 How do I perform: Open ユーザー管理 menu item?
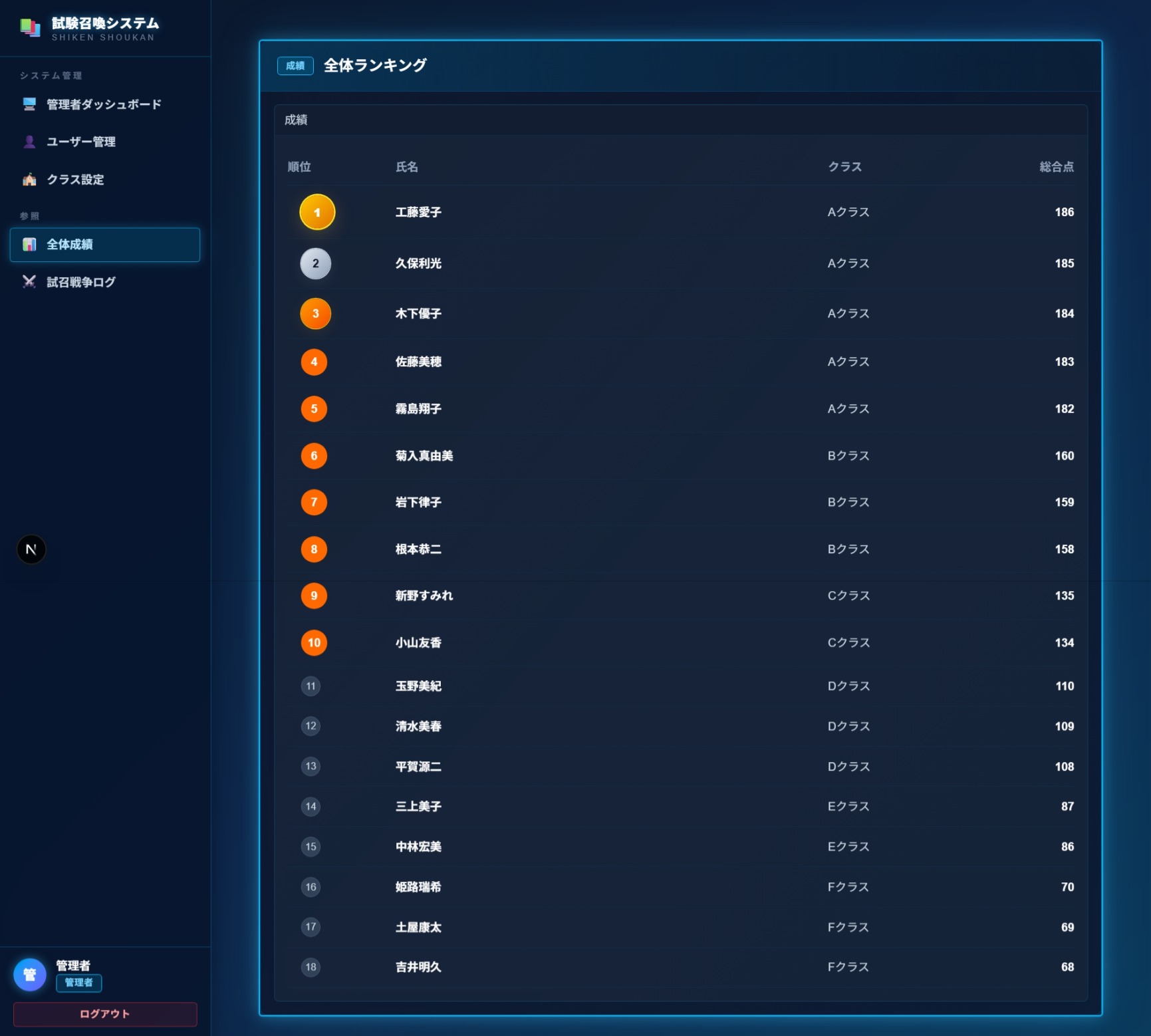click(105, 142)
